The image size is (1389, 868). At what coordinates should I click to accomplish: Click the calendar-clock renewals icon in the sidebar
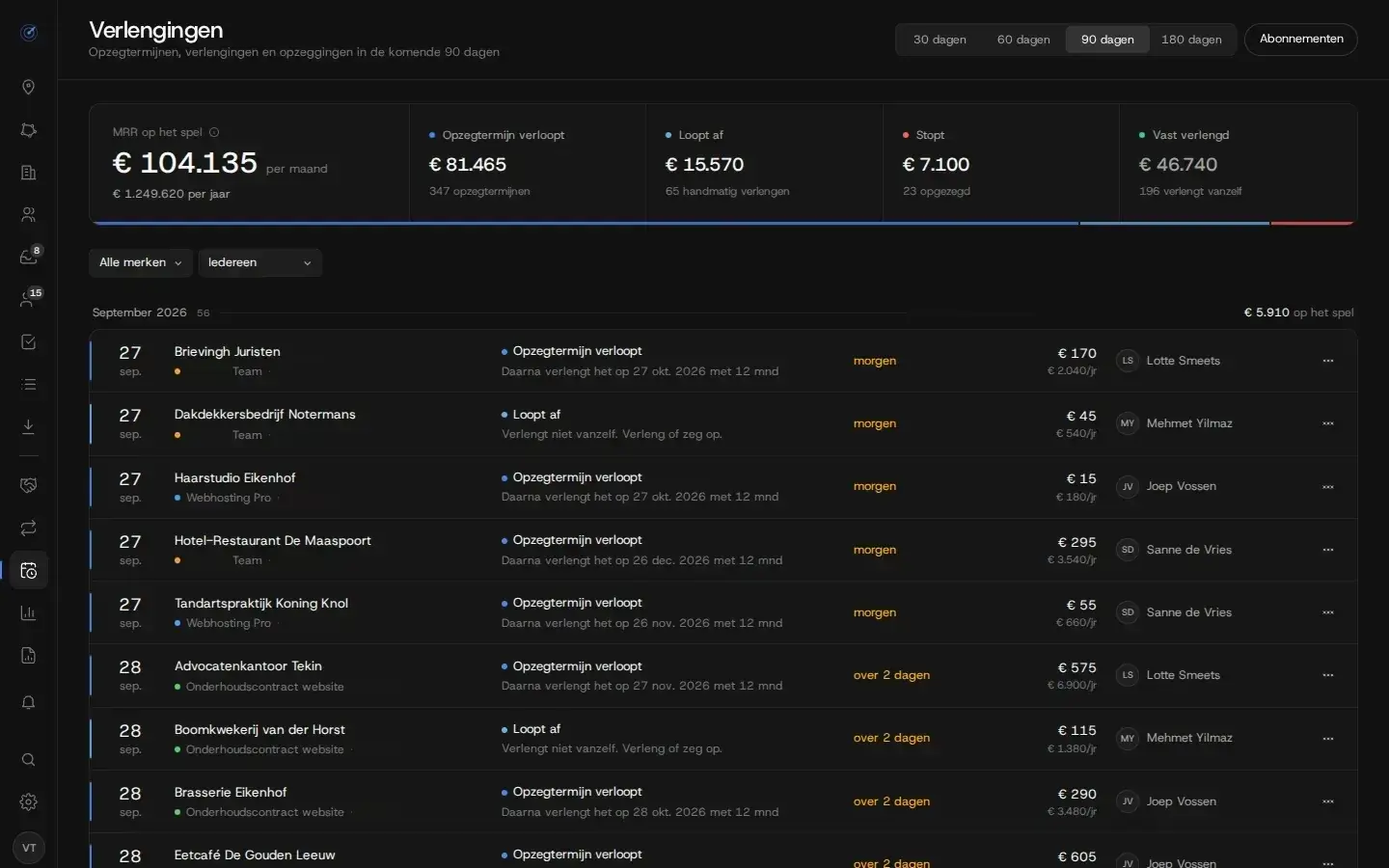pos(29,571)
